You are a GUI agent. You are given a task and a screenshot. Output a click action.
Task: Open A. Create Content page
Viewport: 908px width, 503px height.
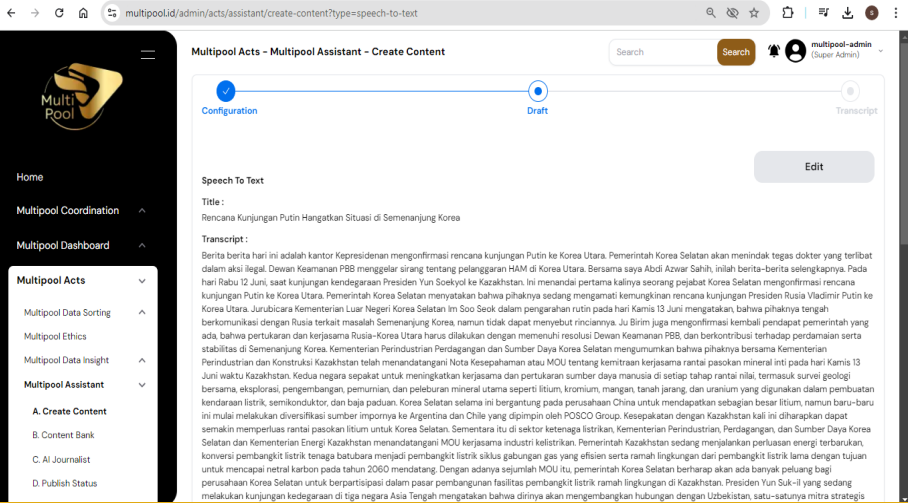(69, 412)
